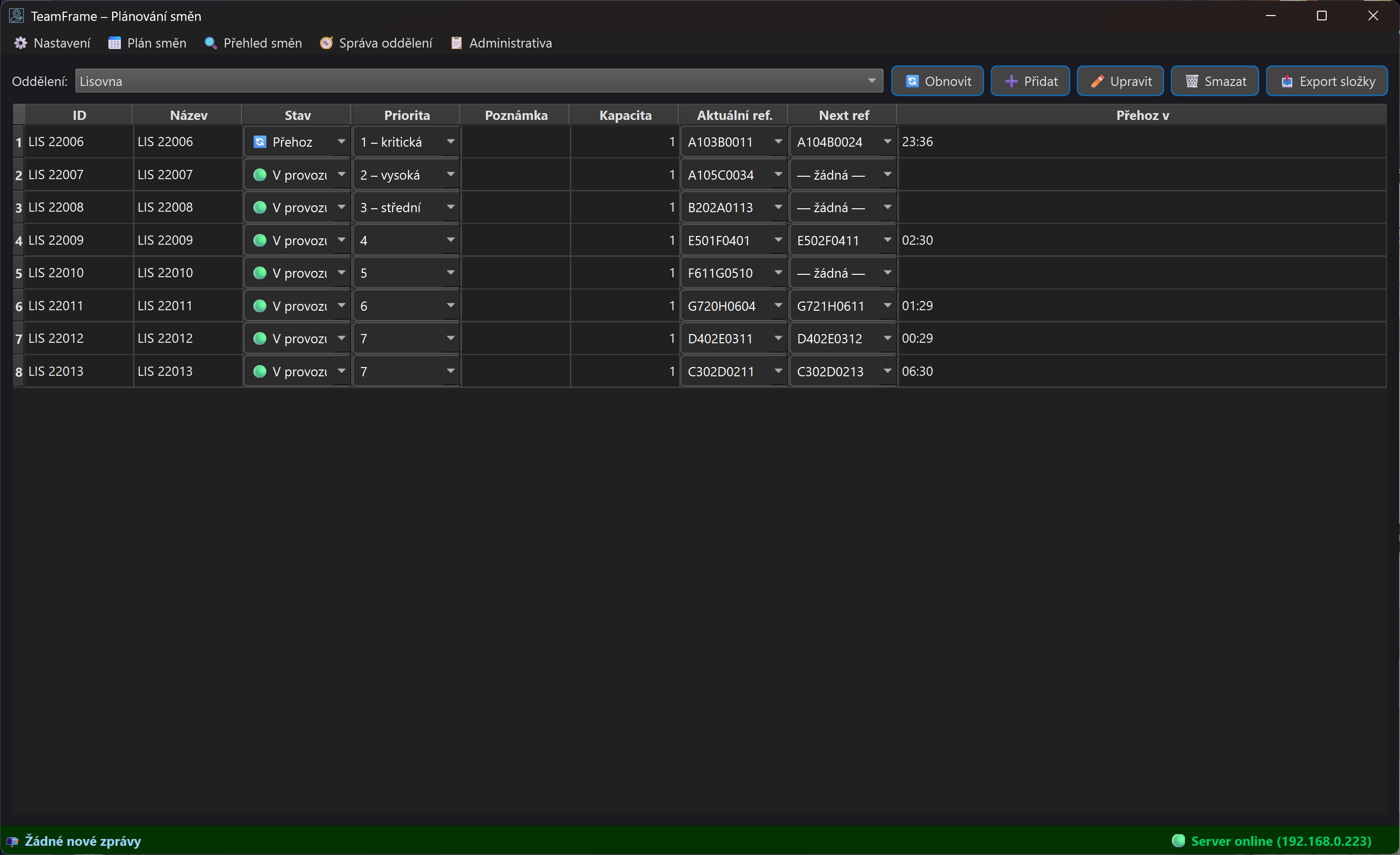Click Přehoz status icon in row 1
Viewport: 1400px width, 855px height.
[260, 142]
